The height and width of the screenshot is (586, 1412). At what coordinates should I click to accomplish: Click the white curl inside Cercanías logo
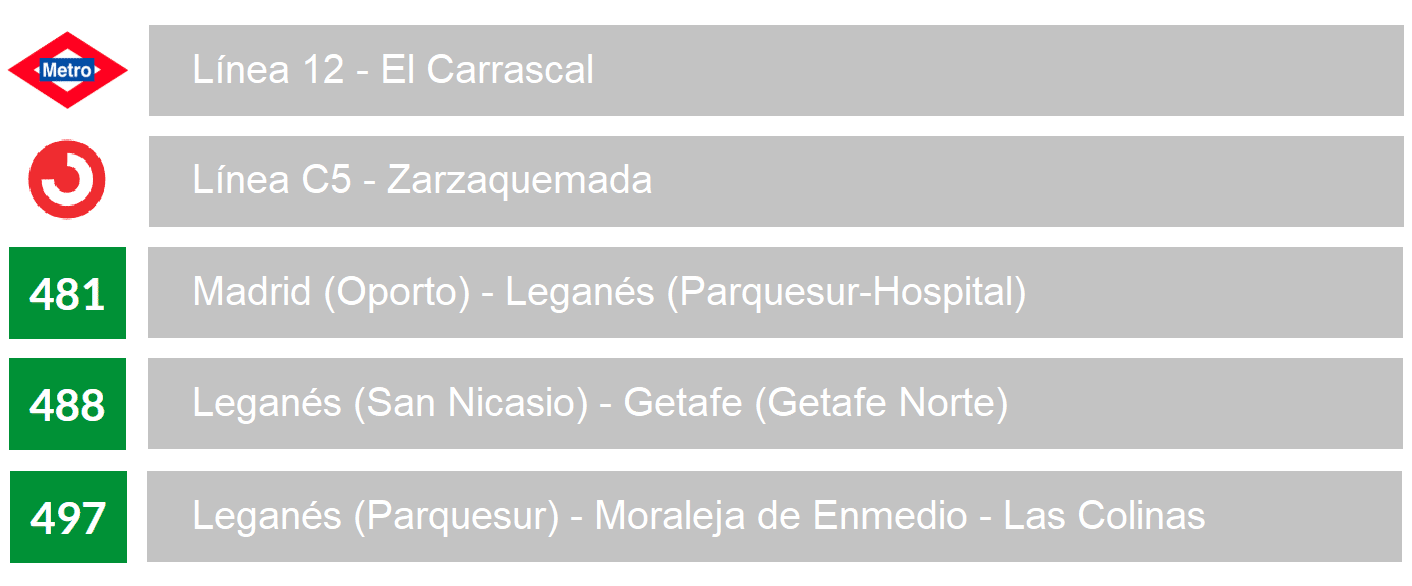click(71, 178)
